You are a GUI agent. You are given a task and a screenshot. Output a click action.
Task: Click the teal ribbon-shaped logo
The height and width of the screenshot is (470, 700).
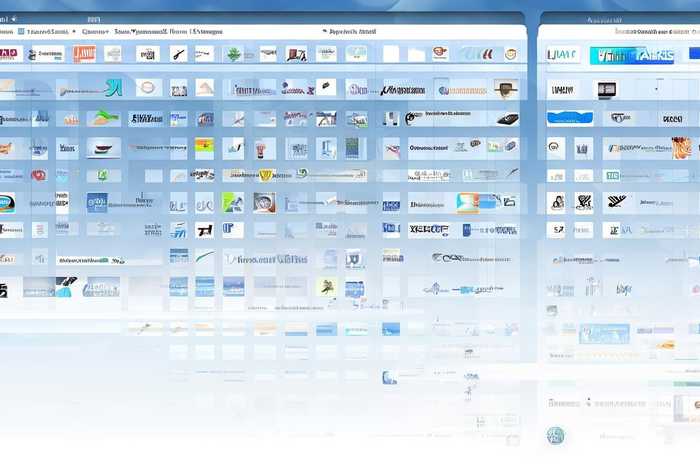[113, 88]
